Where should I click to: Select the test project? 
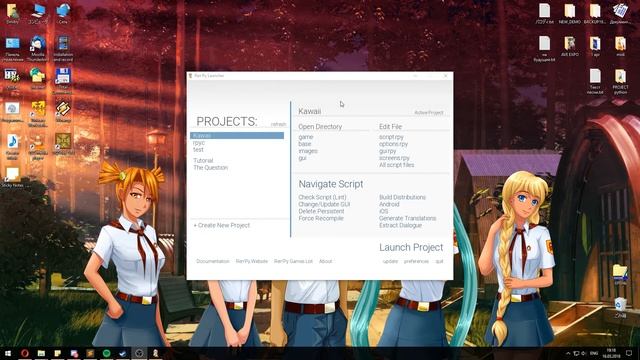(x=198, y=150)
